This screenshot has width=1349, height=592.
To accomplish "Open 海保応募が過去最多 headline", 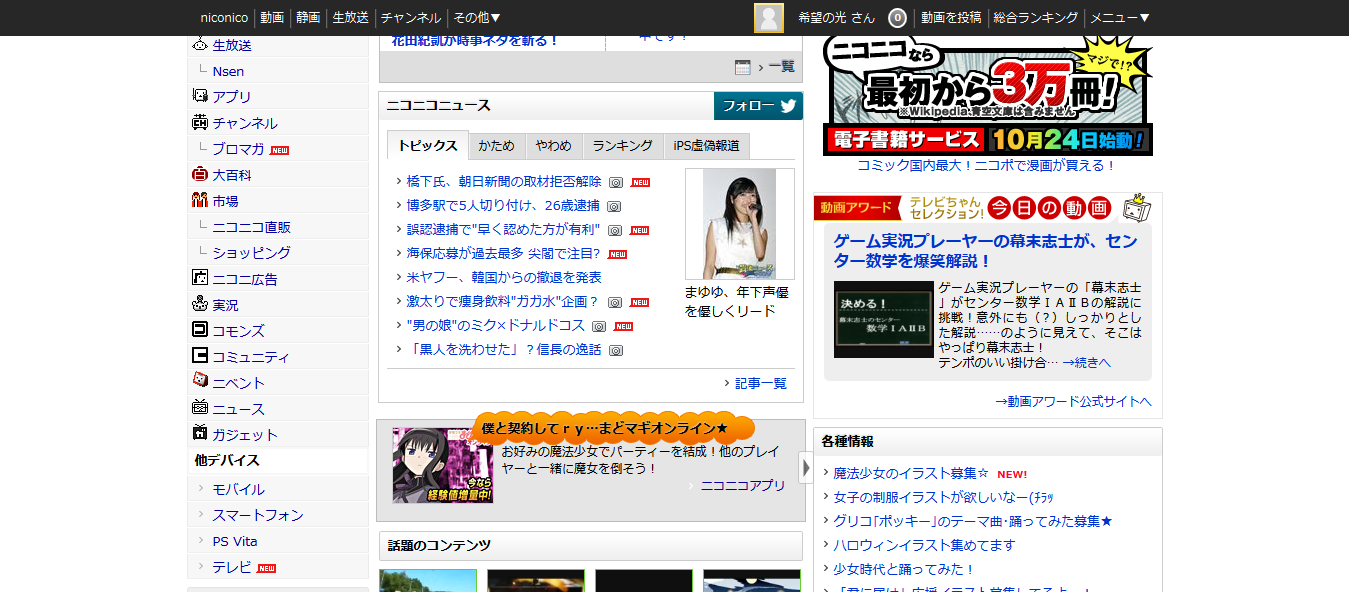I will (x=503, y=254).
